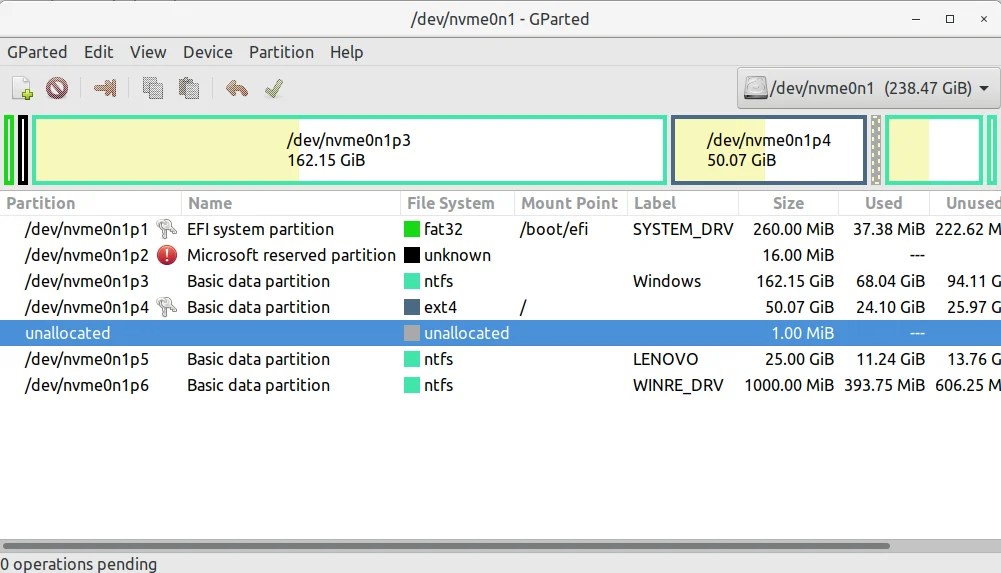Click the File System column header
Screen dimensions: 1001x573
tap(457, 203)
